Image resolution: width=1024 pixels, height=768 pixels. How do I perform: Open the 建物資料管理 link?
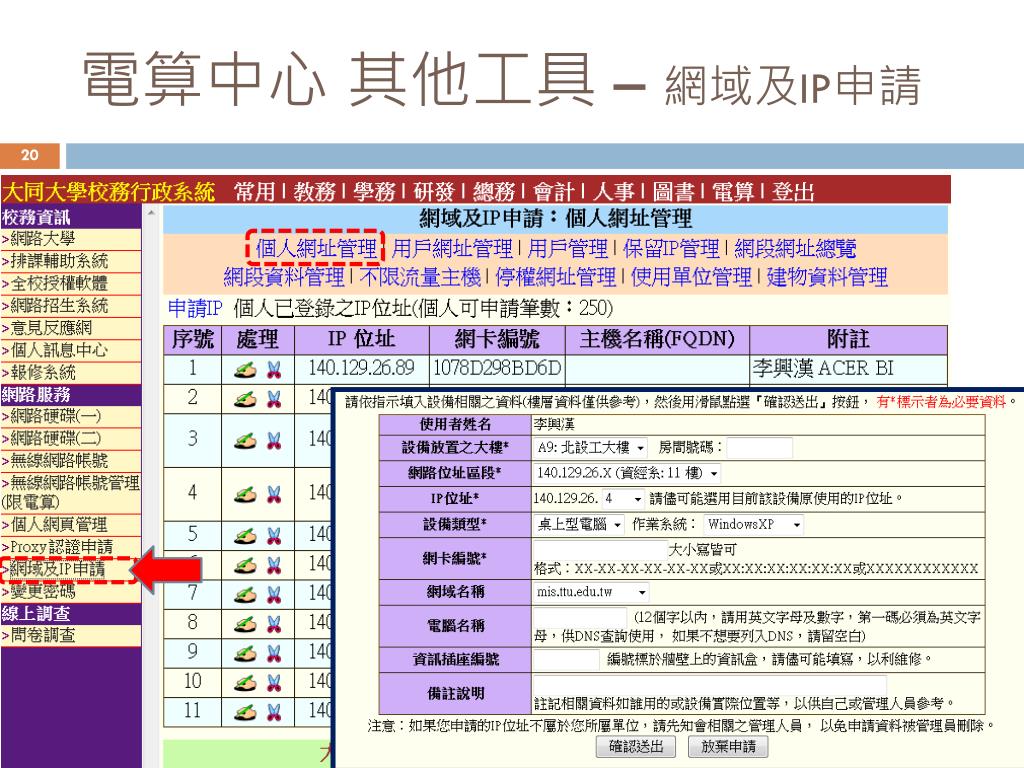pyautogui.click(x=827, y=277)
